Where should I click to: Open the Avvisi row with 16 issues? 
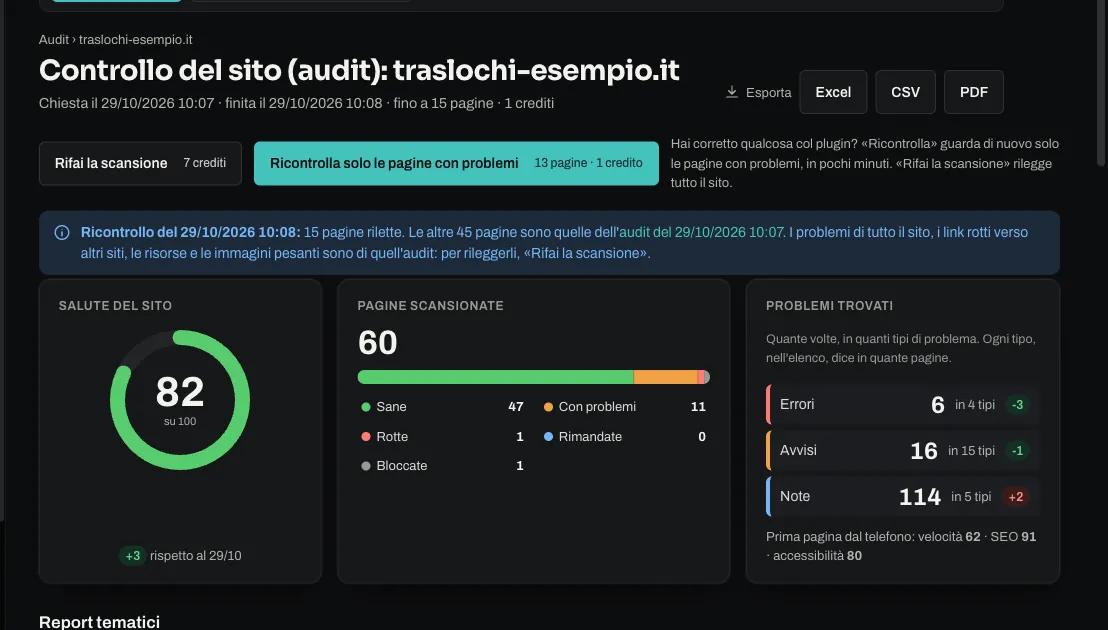(x=902, y=451)
